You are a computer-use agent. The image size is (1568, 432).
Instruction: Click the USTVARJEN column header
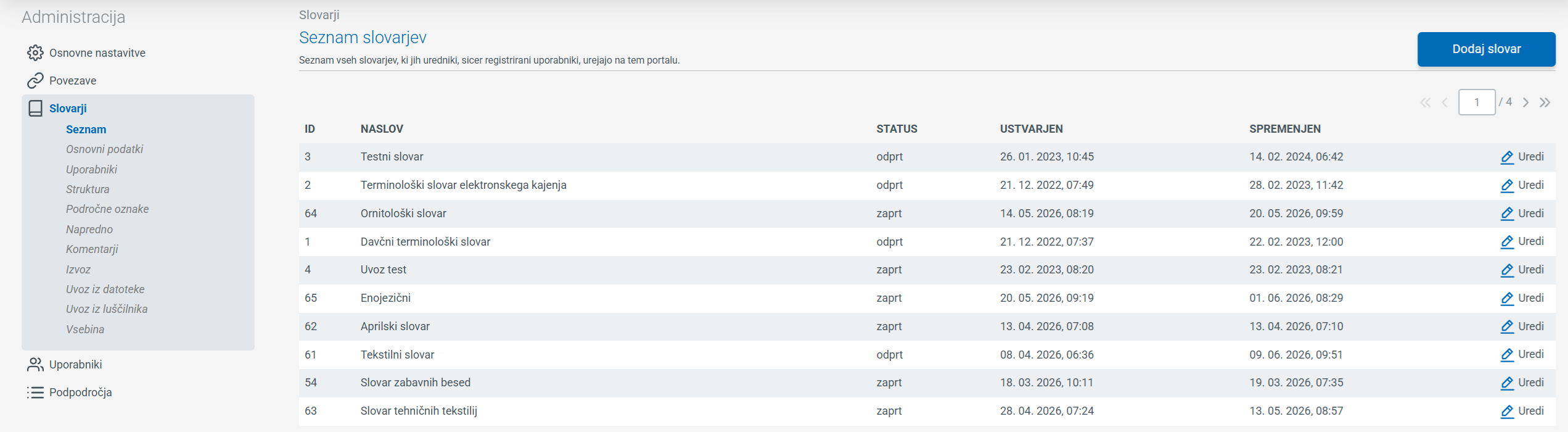click(1031, 129)
